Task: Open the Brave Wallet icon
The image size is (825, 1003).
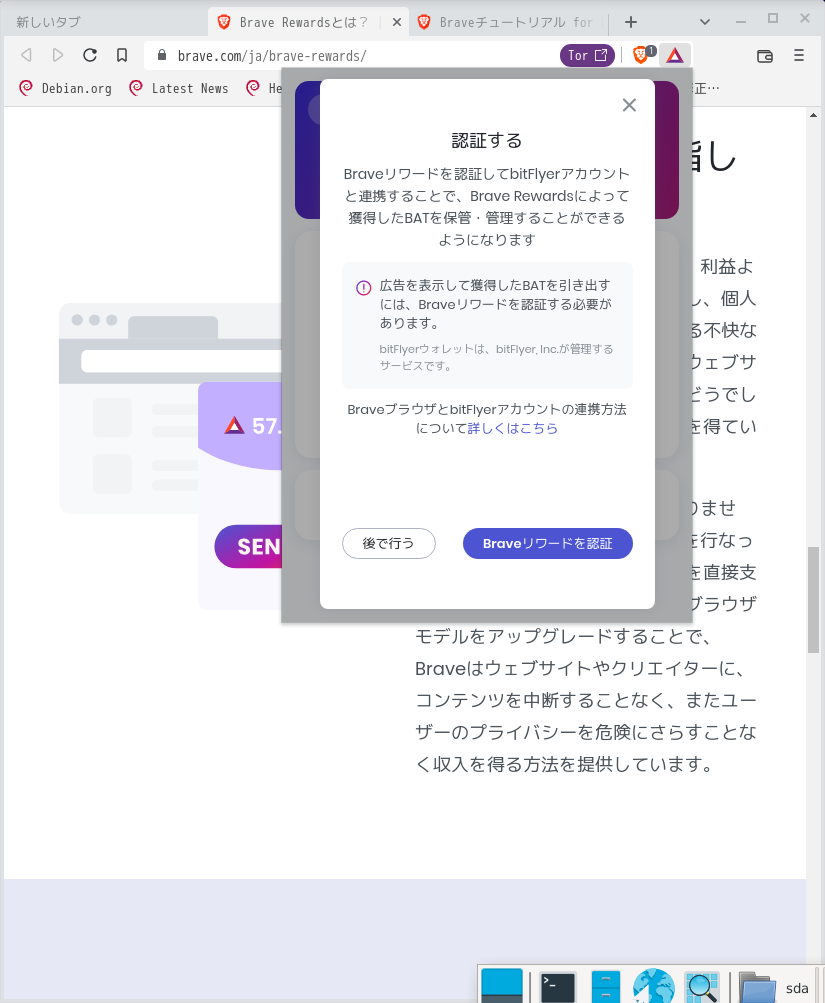Action: click(765, 56)
